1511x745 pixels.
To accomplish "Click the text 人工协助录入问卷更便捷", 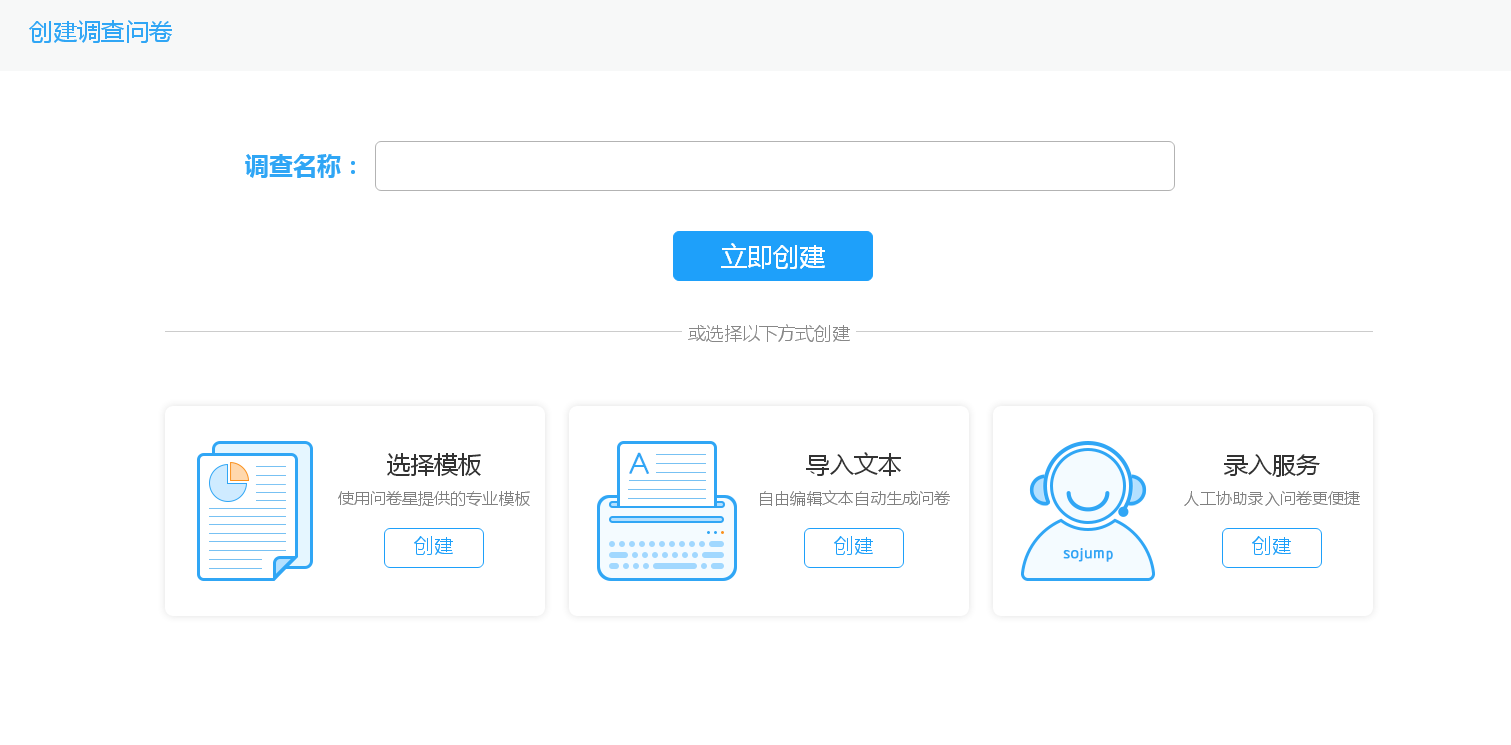I will (x=1272, y=498).
